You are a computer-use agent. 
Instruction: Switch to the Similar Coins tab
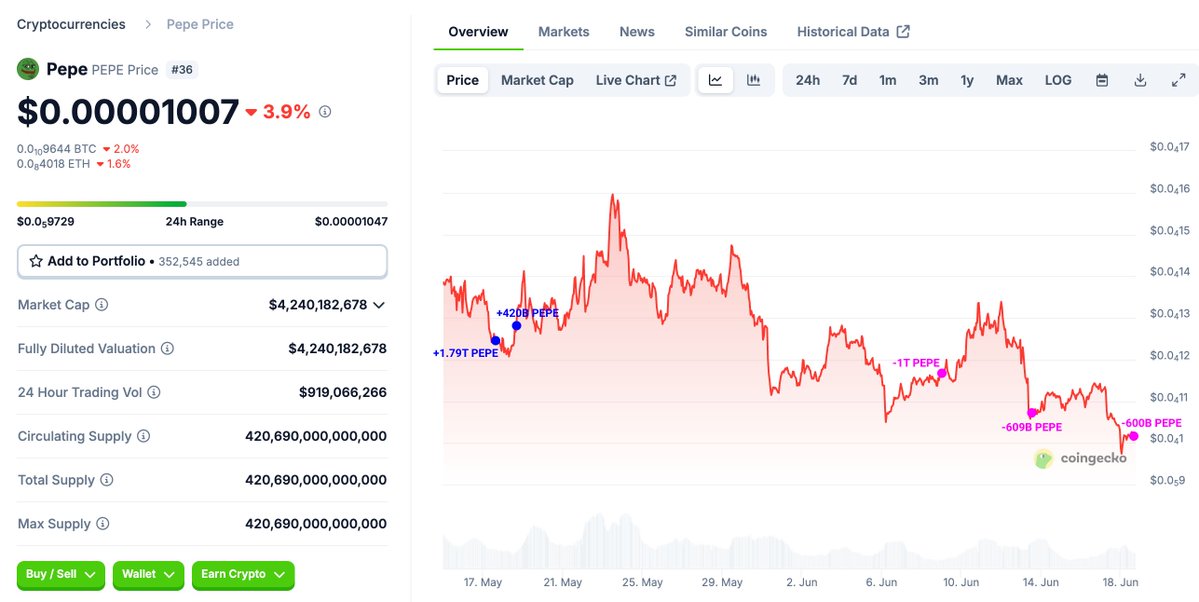coord(726,31)
